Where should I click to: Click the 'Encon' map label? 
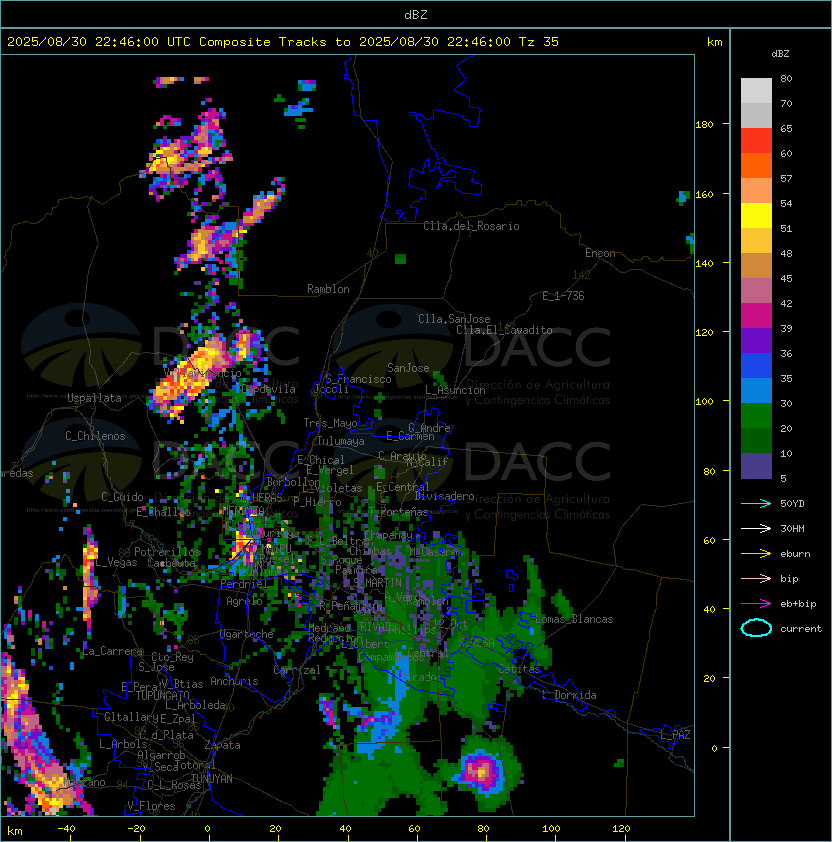pos(600,253)
